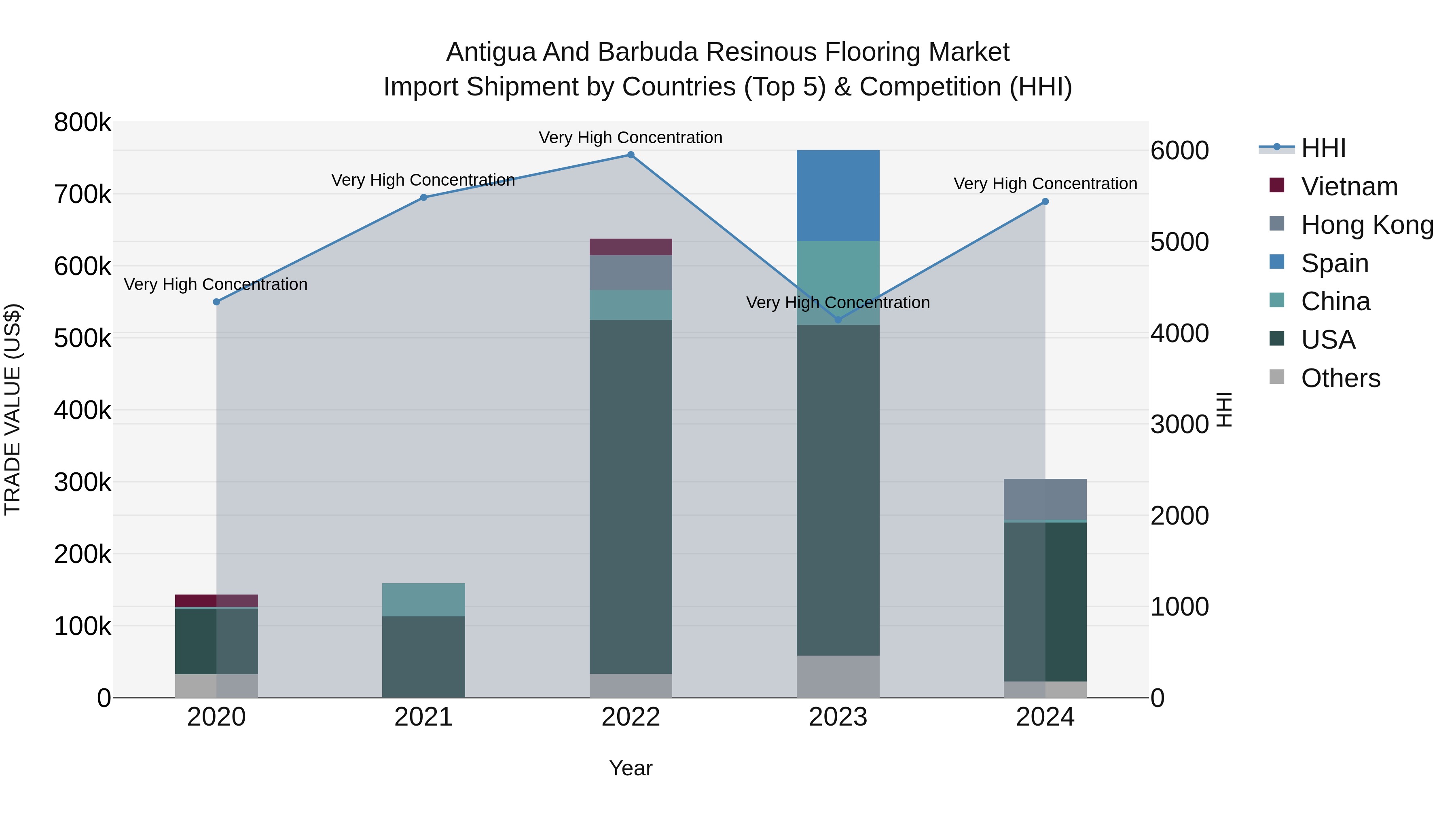Click the 2024 x-axis label

click(1045, 717)
